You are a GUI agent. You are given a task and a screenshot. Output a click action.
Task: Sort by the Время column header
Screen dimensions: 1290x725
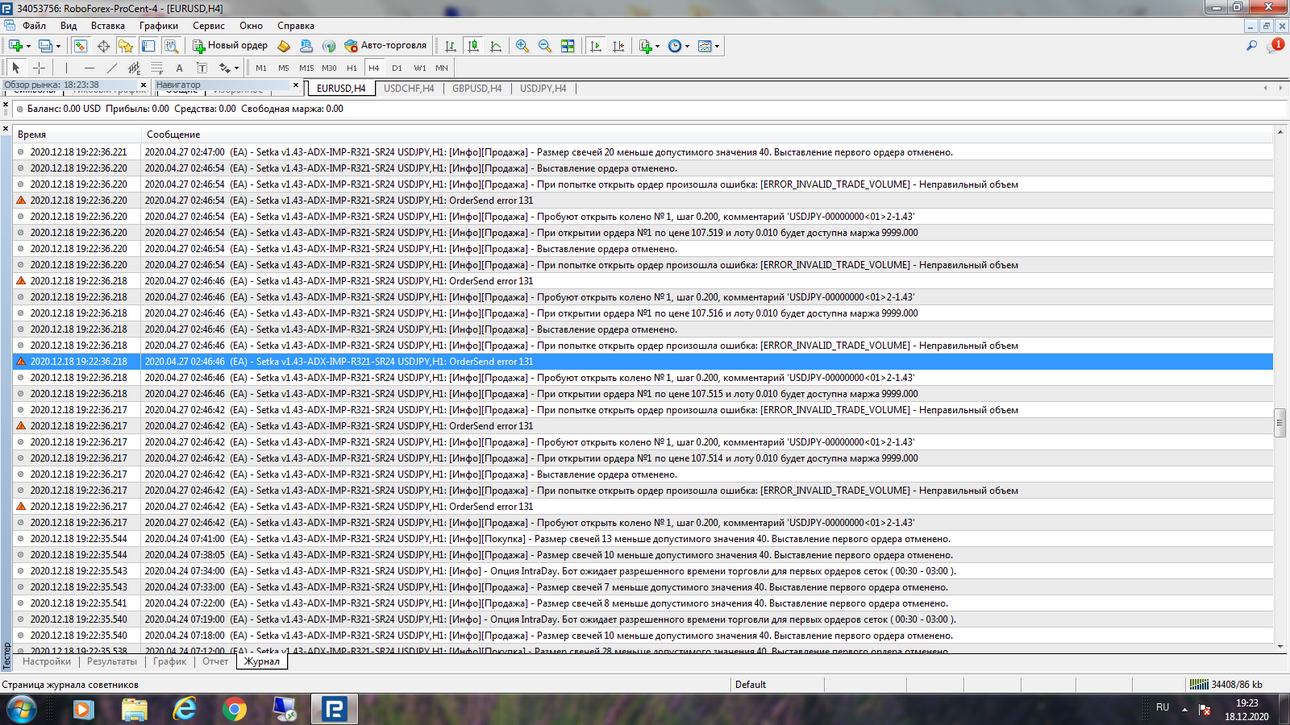[77, 134]
